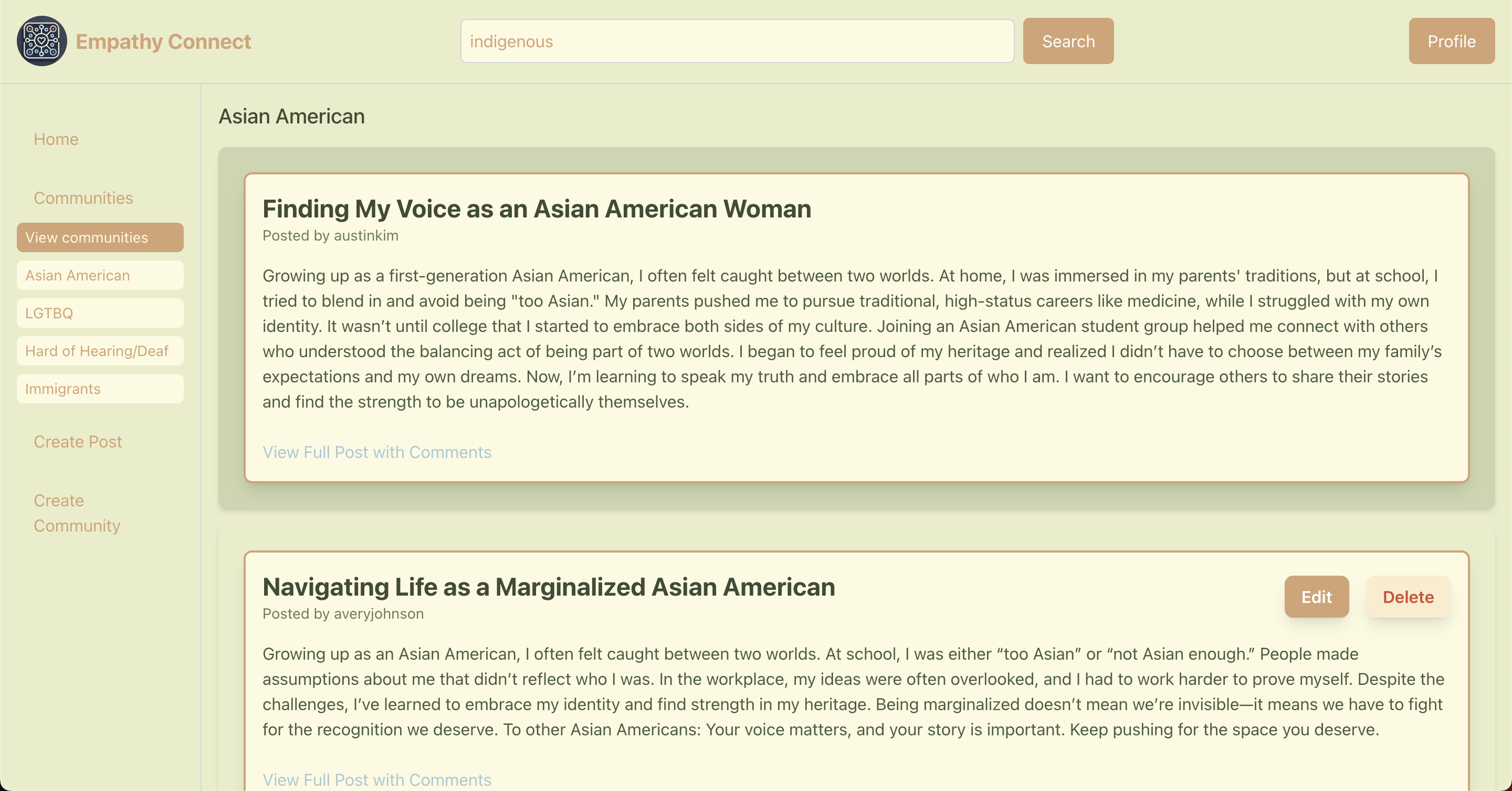Delete the 'Navigating Life' post
The image size is (1512, 791).
click(x=1408, y=597)
